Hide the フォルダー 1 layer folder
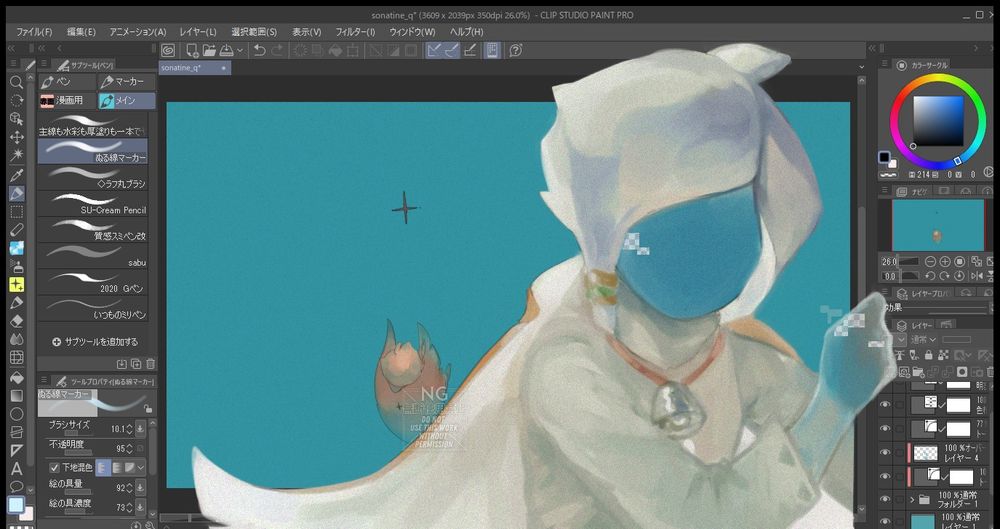 pos(885,499)
